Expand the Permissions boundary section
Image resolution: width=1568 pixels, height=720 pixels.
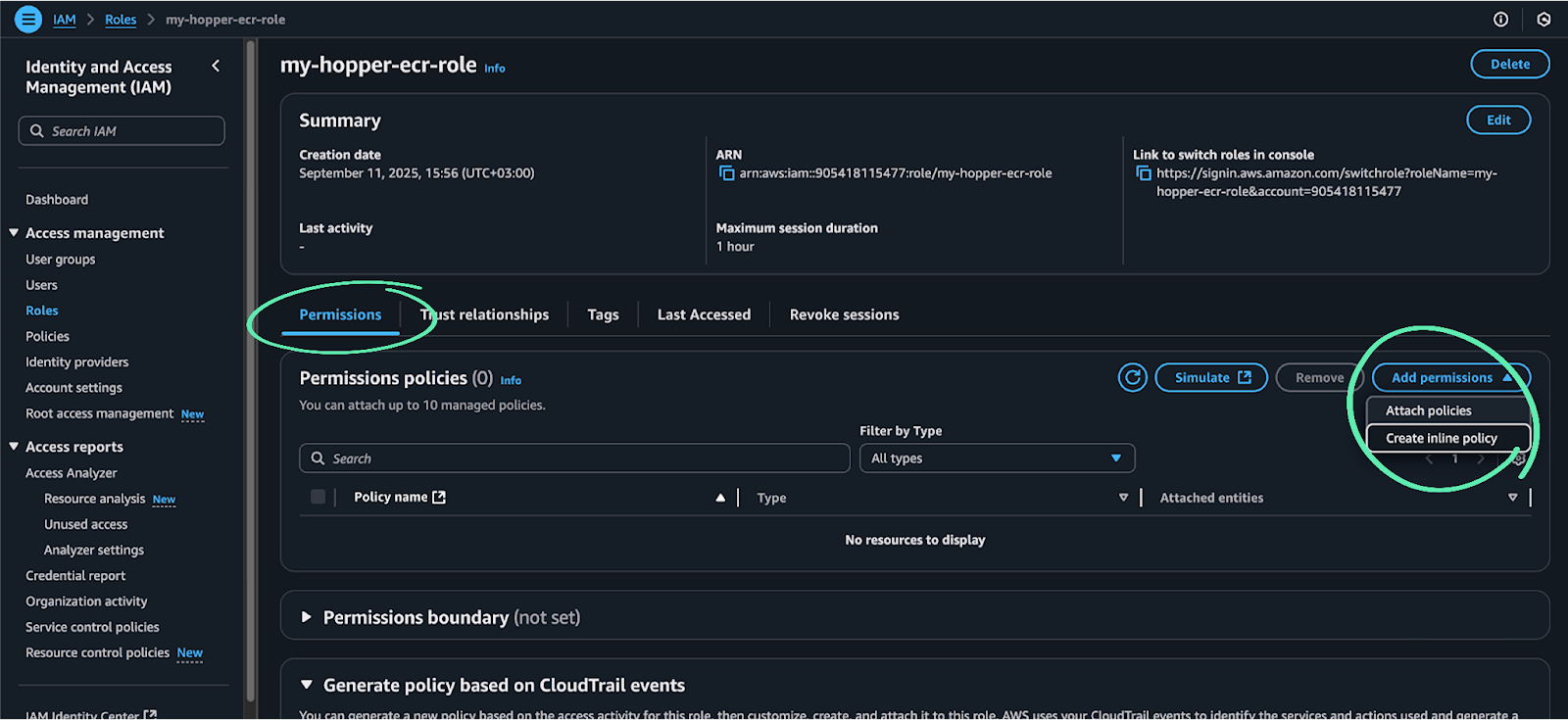tap(306, 617)
